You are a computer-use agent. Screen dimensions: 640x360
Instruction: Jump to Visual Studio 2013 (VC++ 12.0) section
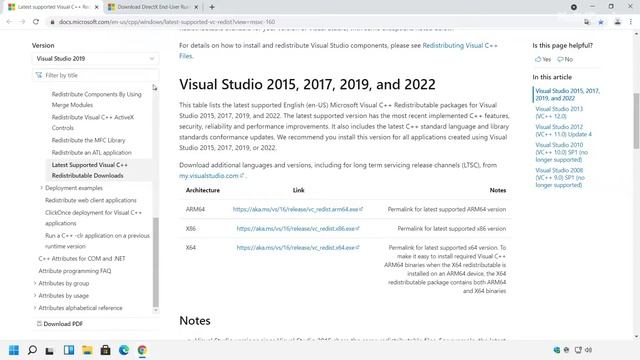coord(559,112)
